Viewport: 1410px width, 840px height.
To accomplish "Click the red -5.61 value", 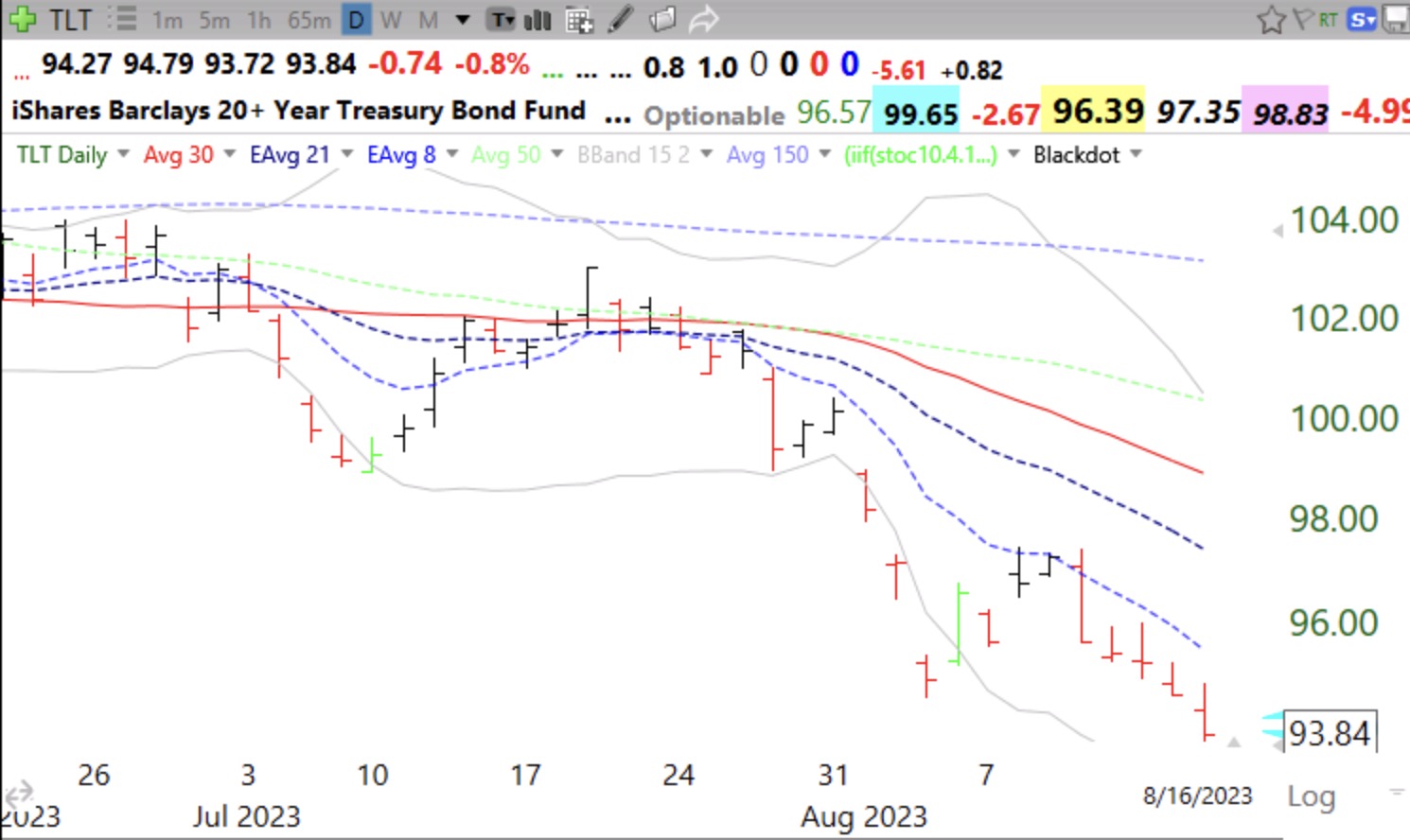I will (898, 70).
